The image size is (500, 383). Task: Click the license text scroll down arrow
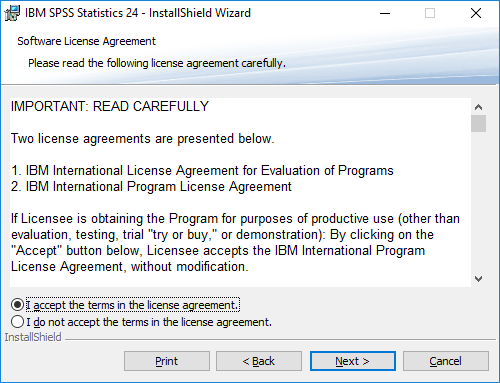pos(479,279)
